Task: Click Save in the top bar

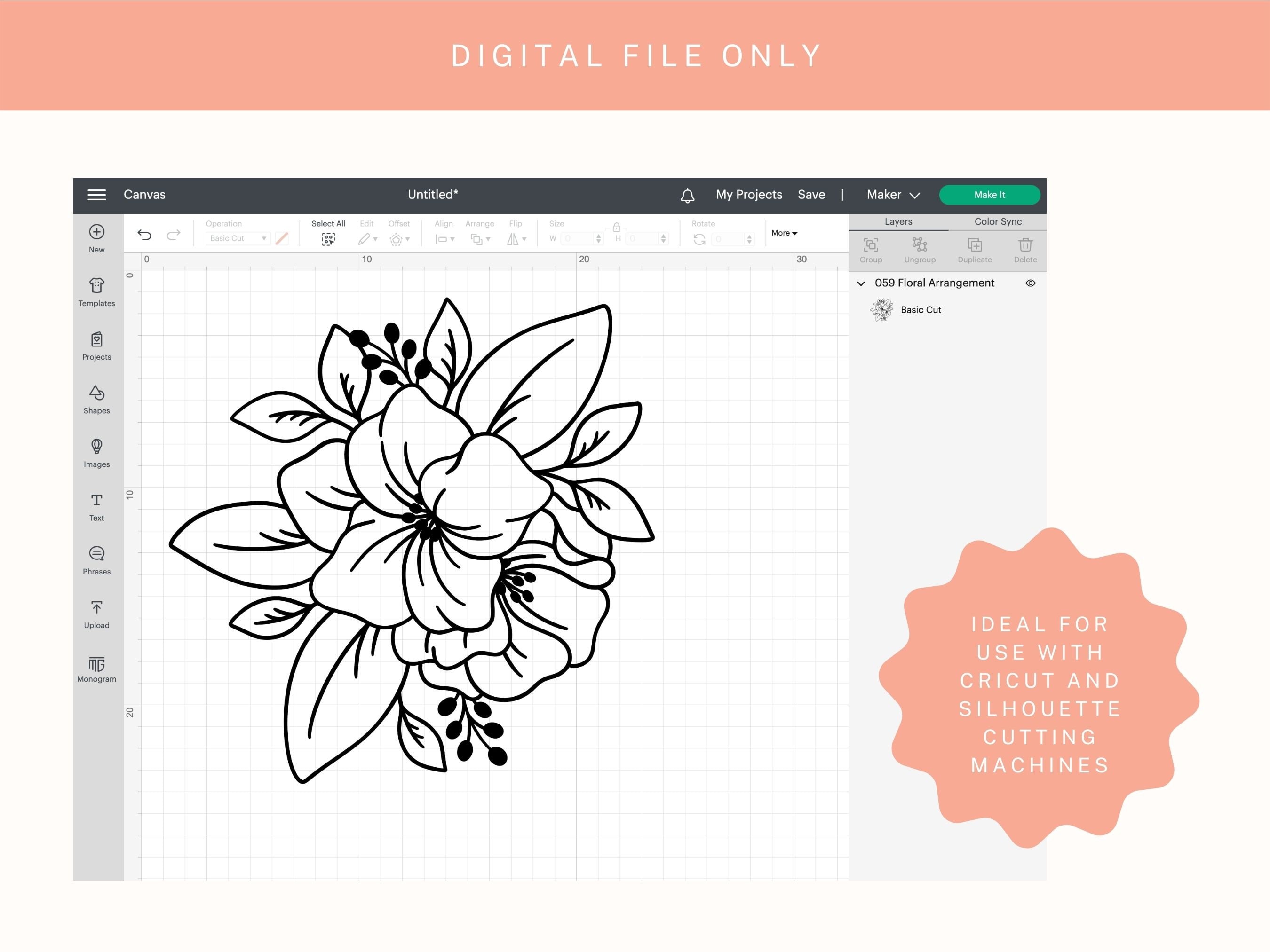Action: click(x=811, y=195)
